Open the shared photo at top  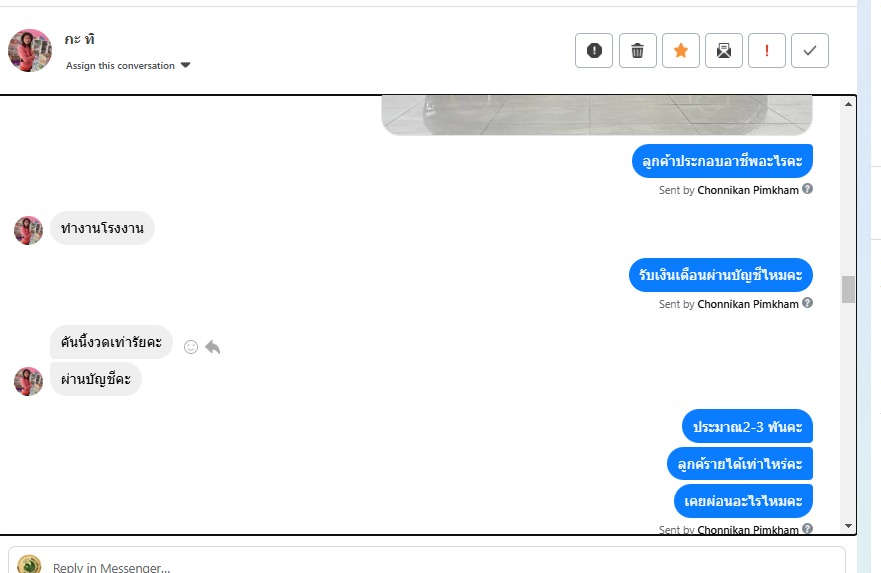pos(597,115)
